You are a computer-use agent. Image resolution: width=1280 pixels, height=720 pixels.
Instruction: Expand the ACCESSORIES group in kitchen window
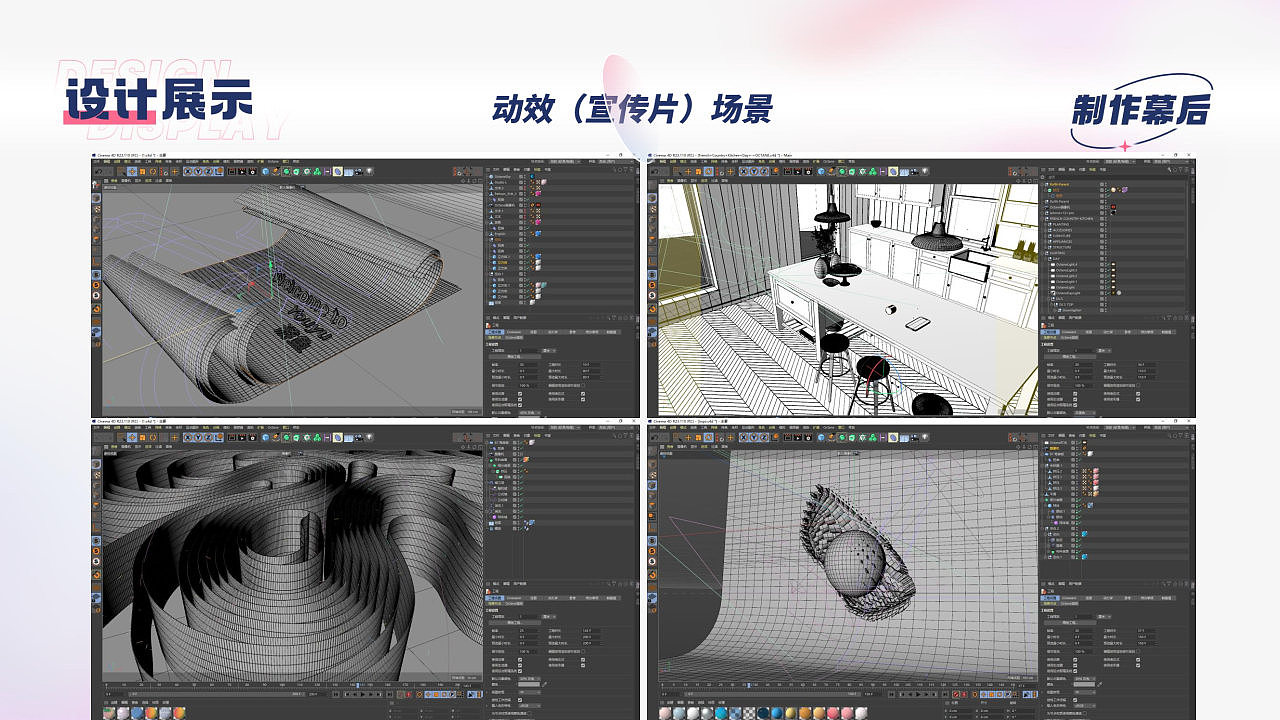pos(1045,230)
